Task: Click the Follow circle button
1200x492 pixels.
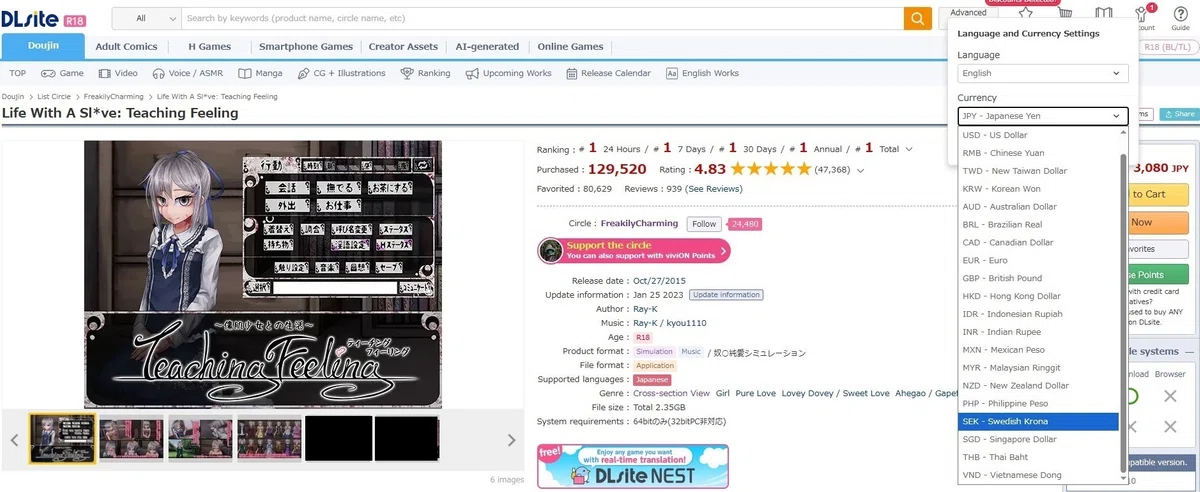Action: tap(704, 224)
